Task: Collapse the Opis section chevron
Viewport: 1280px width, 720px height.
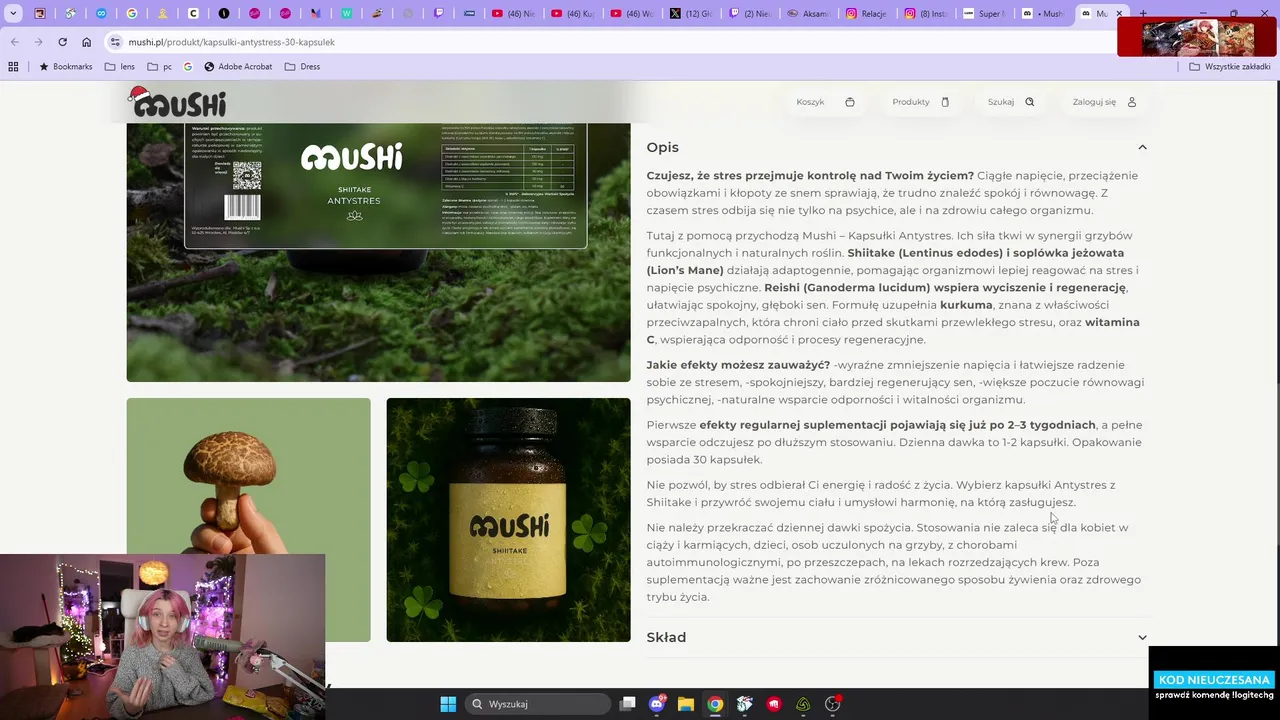Action: click(x=1142, y=147)
